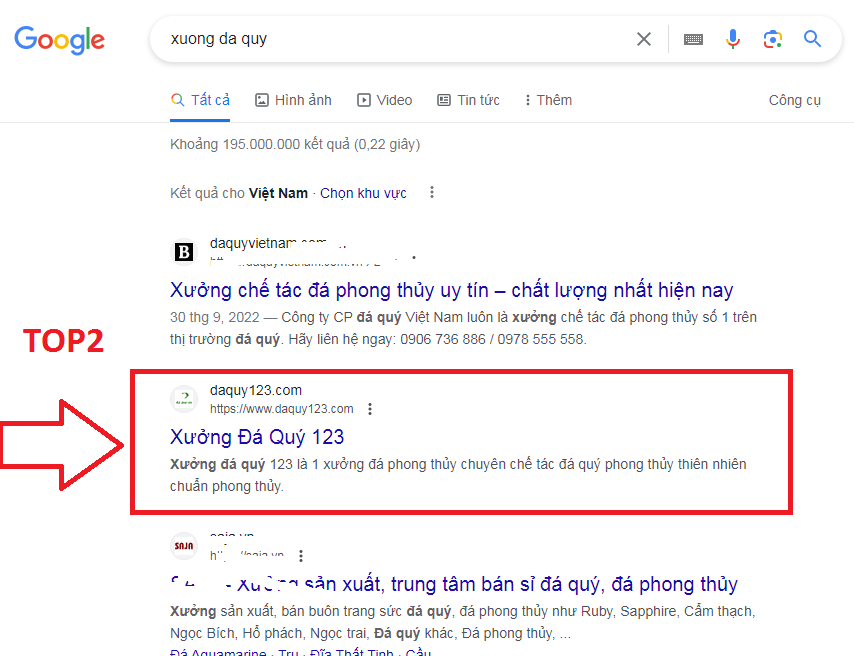The width and height of the screenshot is (854, 656).
Task: Start voice search with microphone icon
Action: (733, 39)
